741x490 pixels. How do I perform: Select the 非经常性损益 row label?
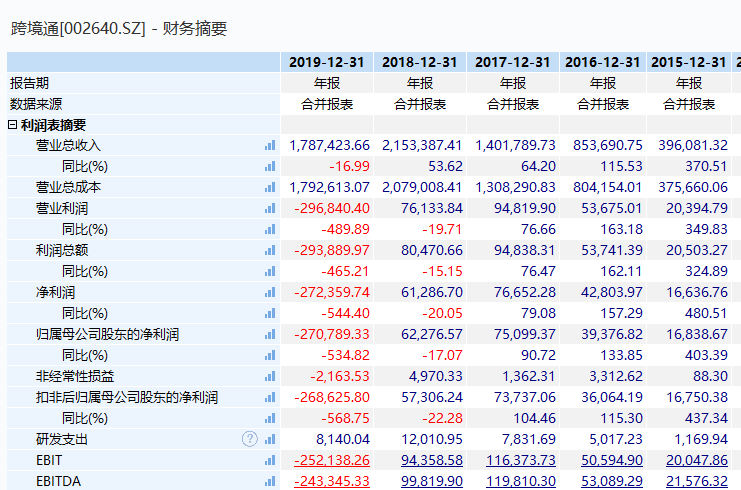tap(75, 377)
